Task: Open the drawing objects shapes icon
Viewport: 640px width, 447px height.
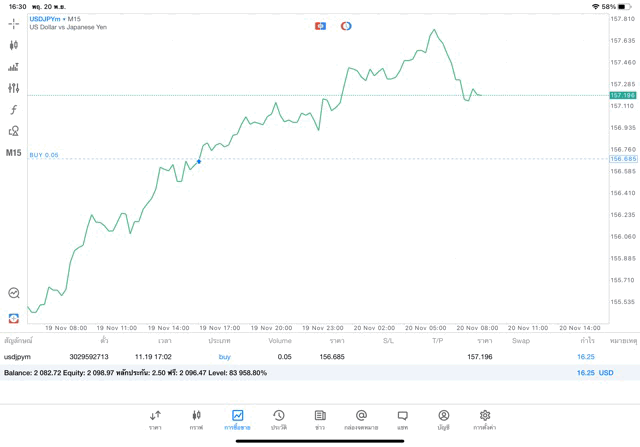Action: (14, 131)
